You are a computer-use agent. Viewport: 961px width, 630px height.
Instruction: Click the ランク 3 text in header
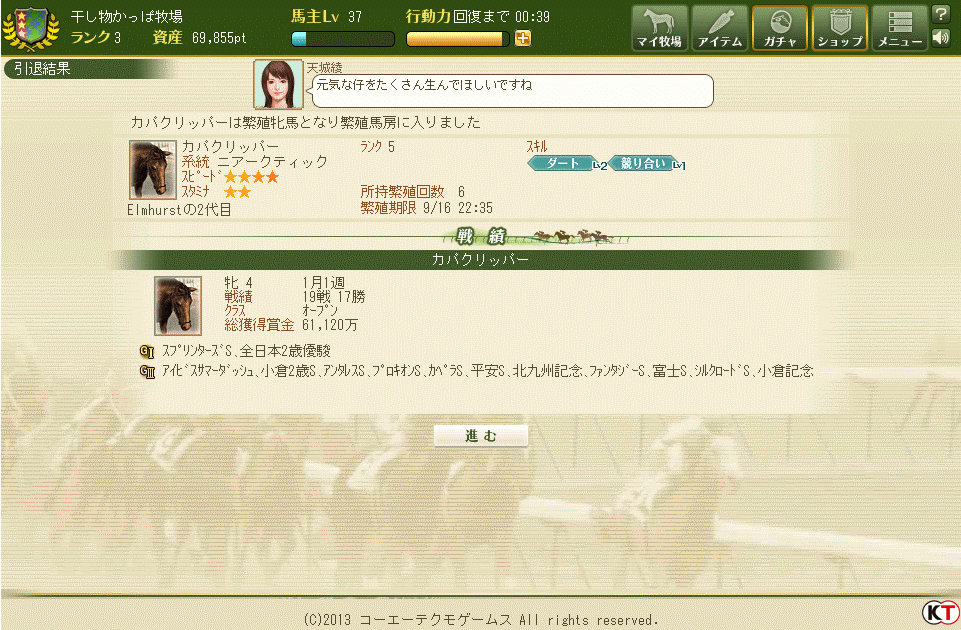tap(96, 38)
